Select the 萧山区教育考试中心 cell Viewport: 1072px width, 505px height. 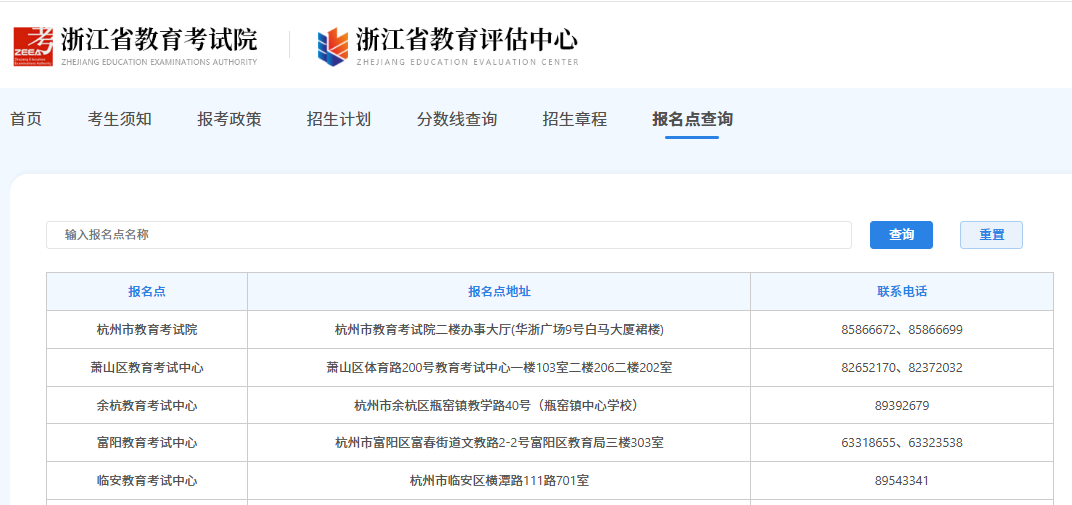tap(147, 368)
